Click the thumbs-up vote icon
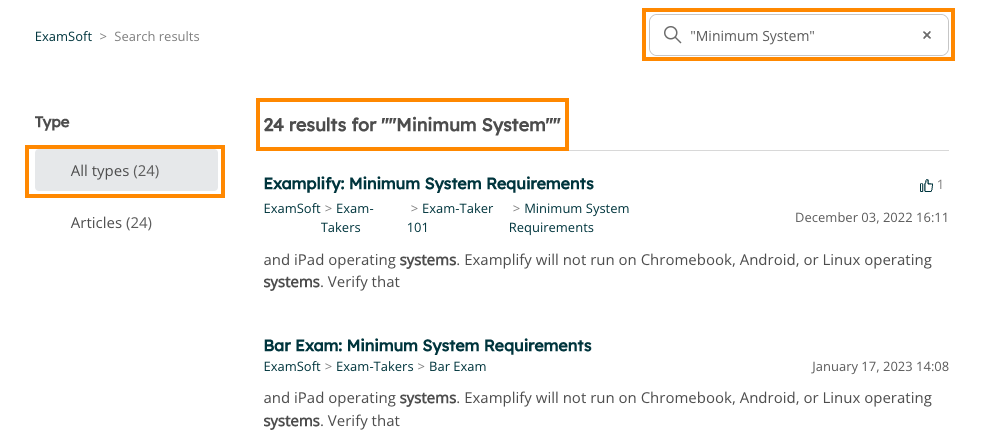This screenshot has height=444, width=983. [x=926, y=185]
